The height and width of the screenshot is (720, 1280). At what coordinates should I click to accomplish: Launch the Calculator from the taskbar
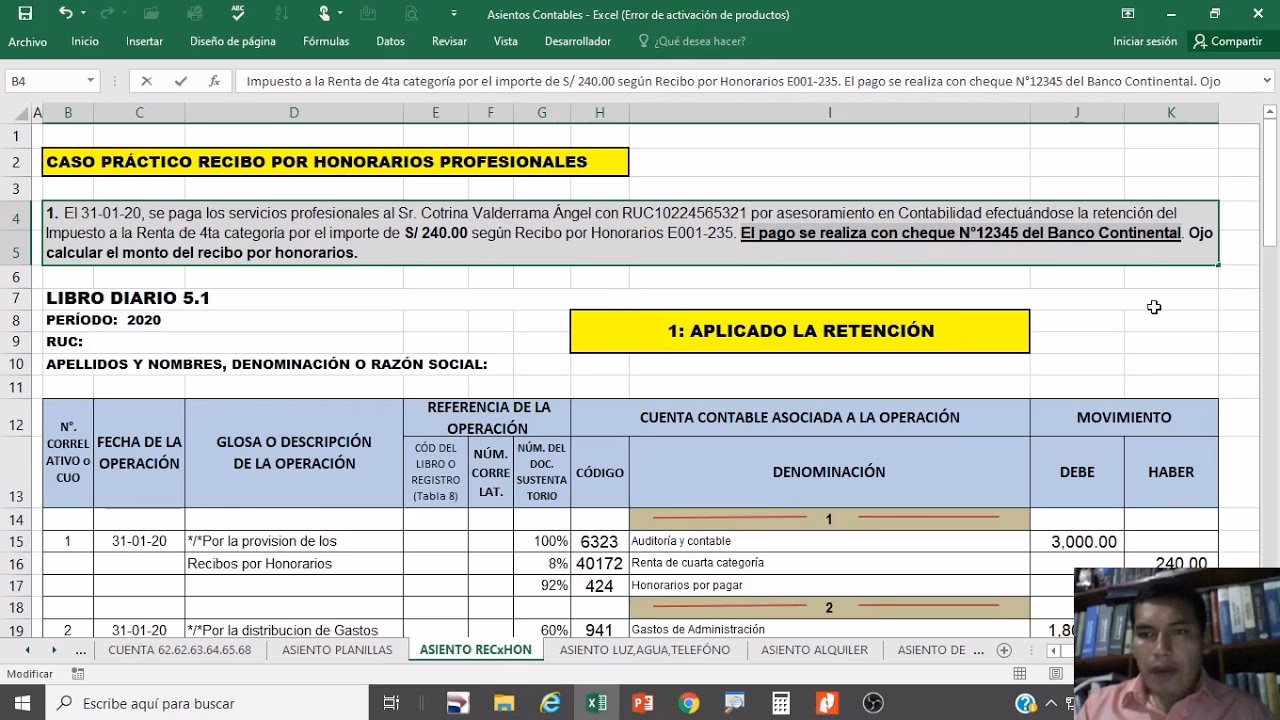(x=780, y=703)
